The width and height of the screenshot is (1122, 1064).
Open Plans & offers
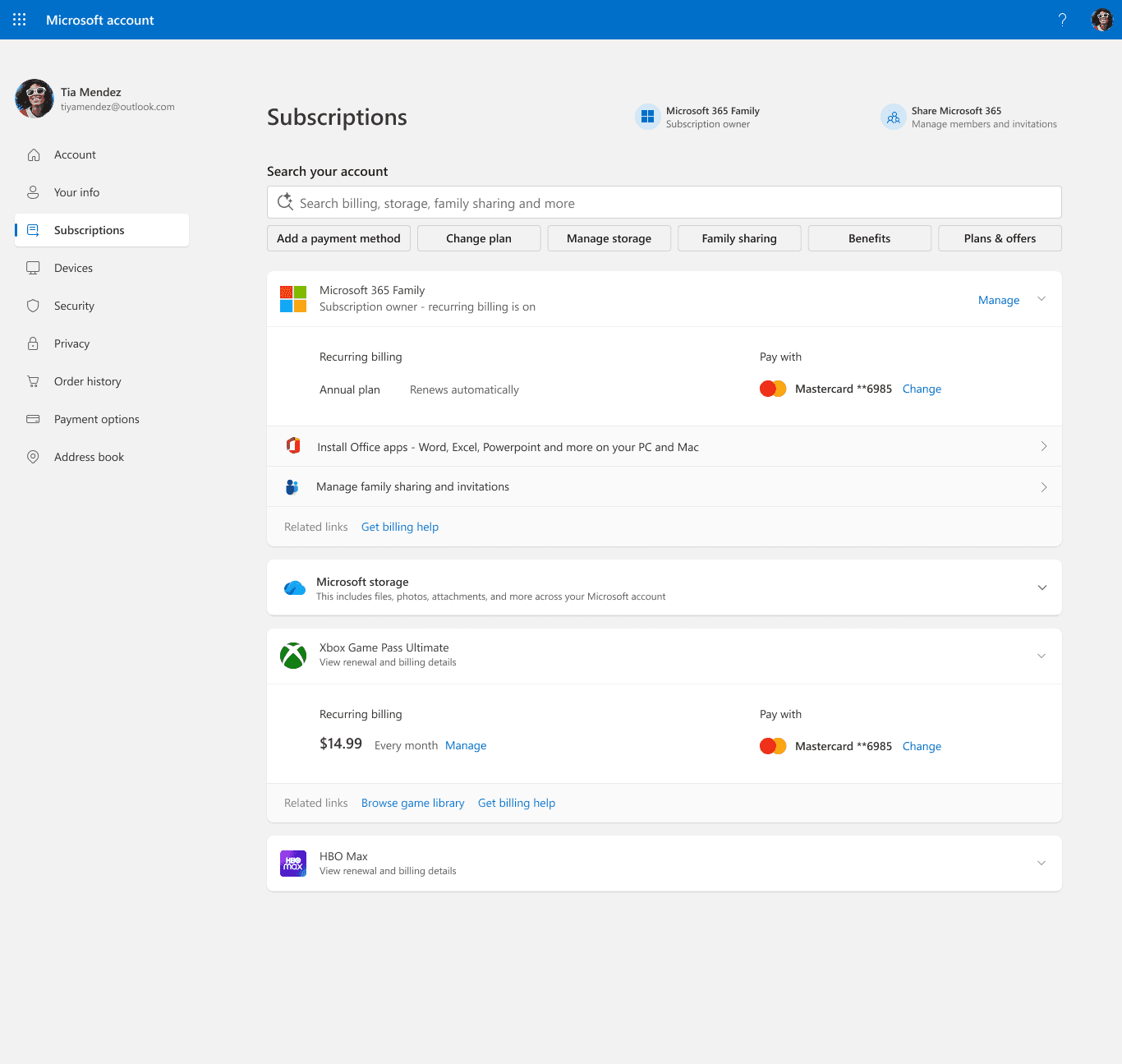[x=1000, y=238]
